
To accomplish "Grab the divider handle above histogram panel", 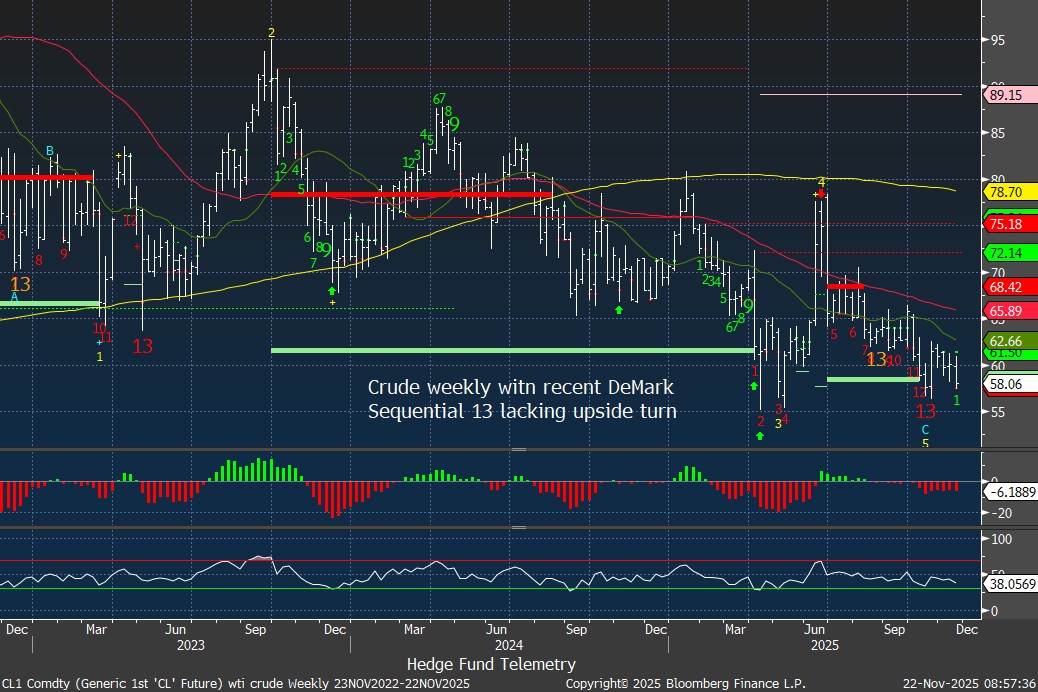I will click(x=518, y=450).
